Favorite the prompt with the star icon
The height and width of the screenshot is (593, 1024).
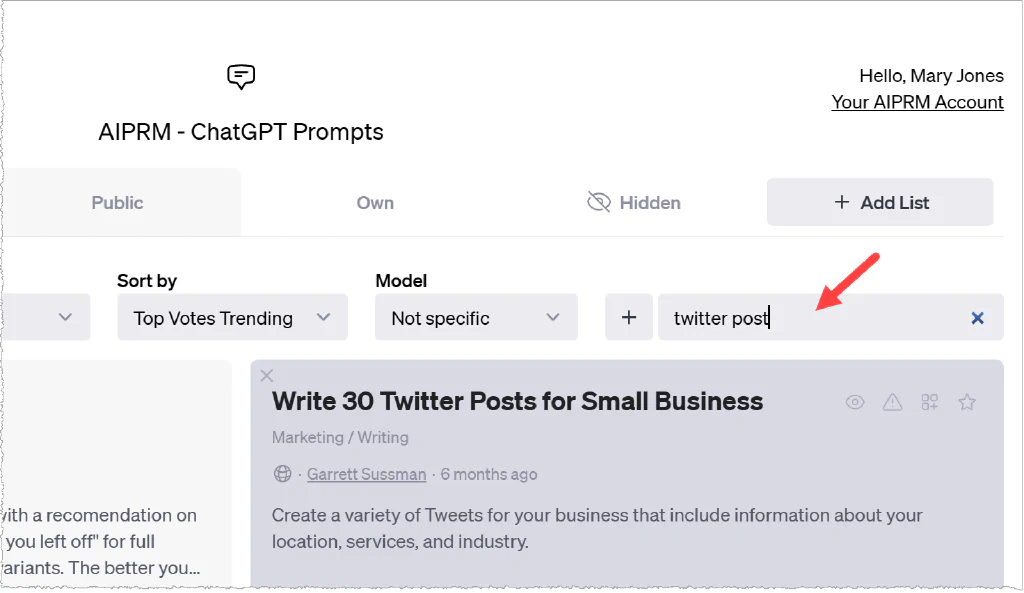tap(967, 402)
